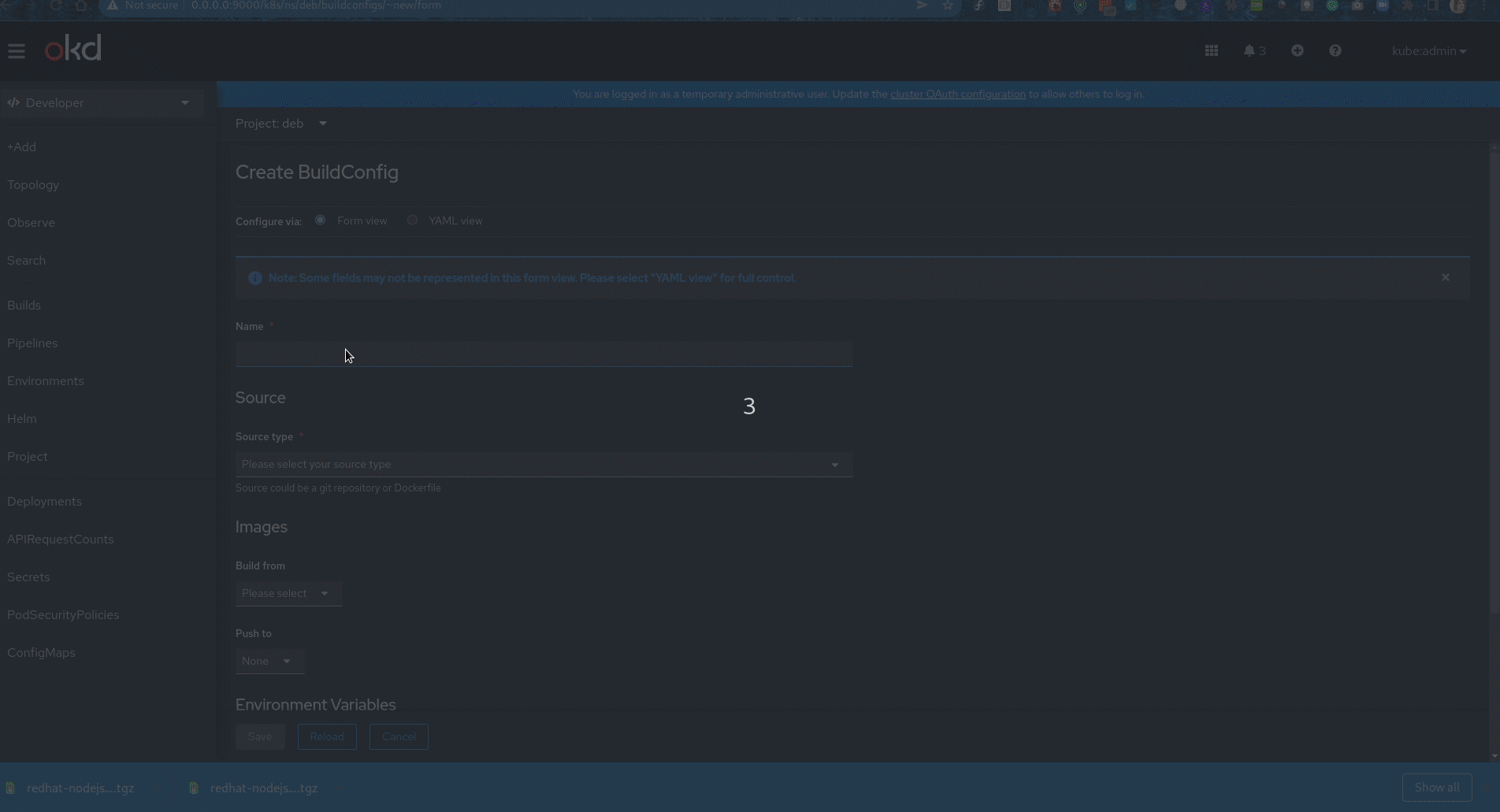This screenshot has height=812, width=1500.
Task: Open the help question mark menu
Action: (x=1335, y=50)
